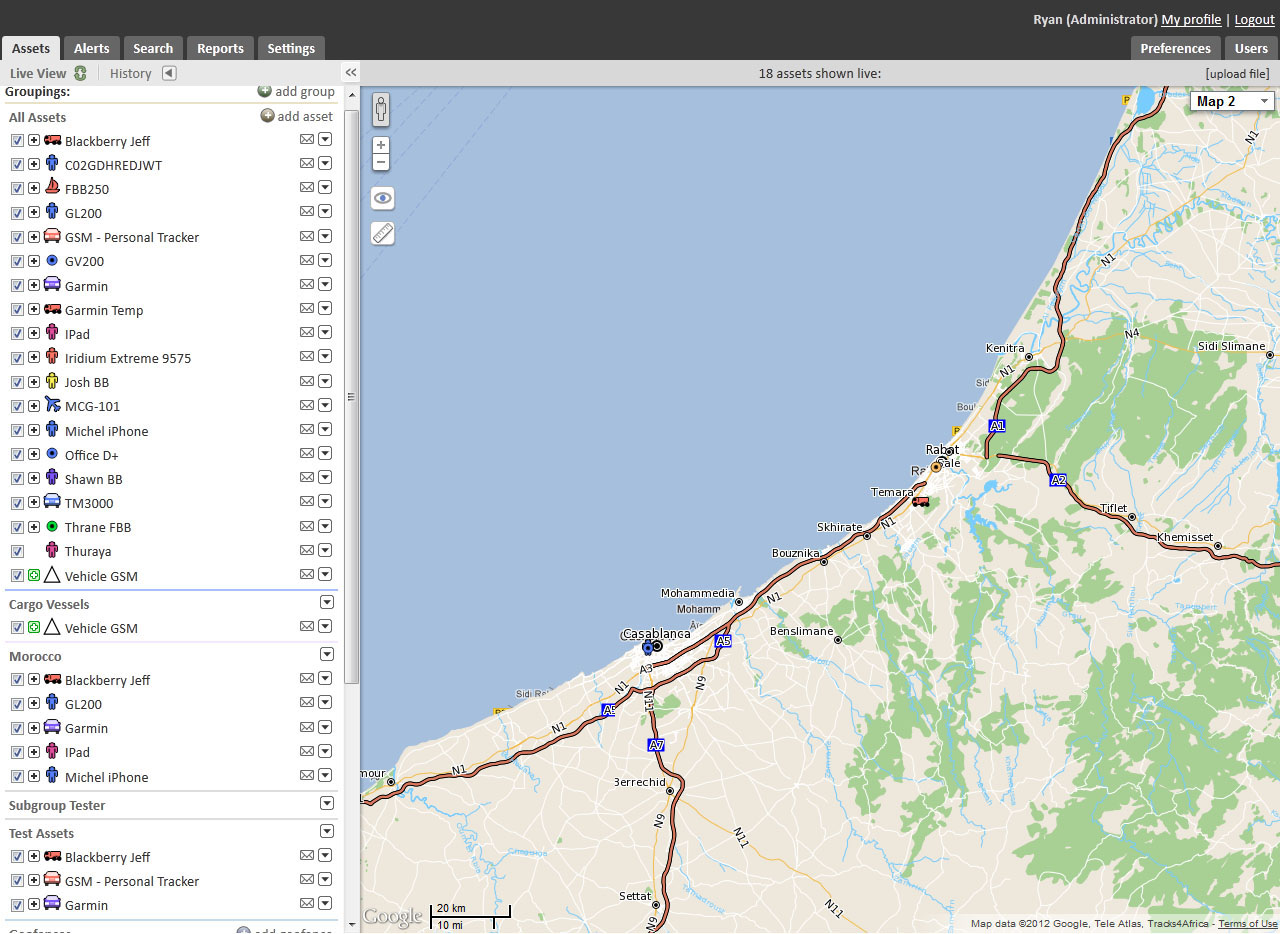Open the Map 2 map type dropdown
This screenshot has height=934, width=1280.
pos(1232,101)
